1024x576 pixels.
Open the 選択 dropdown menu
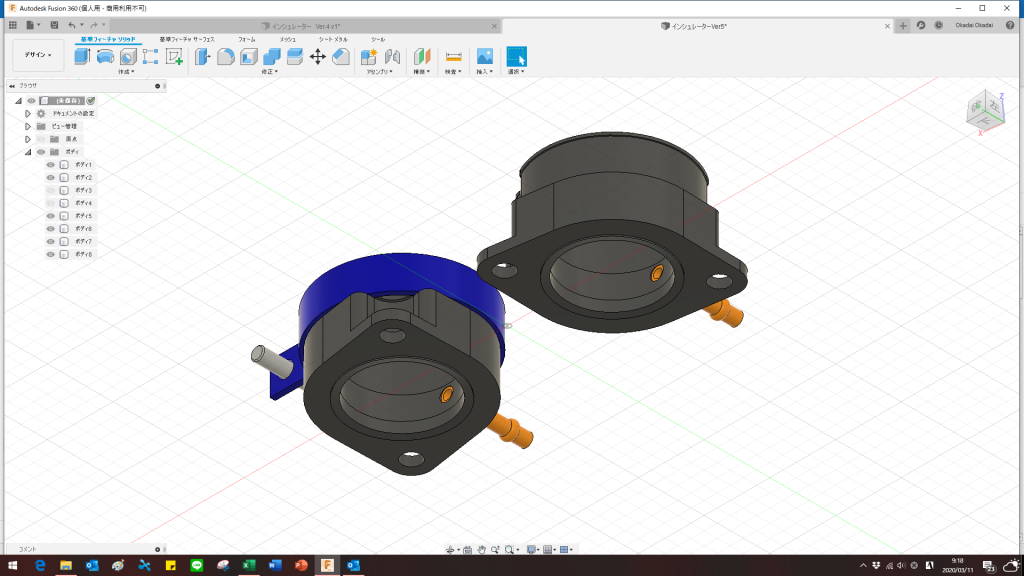[x=517, y=72]
